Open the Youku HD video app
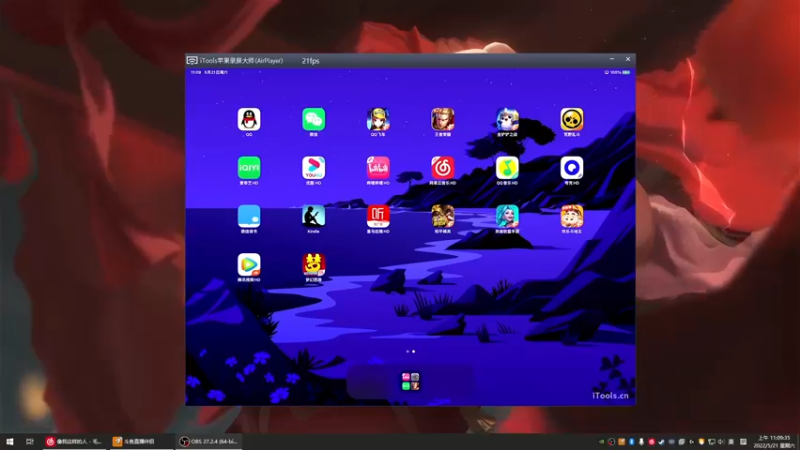This screenshot has width=800, height=450. click(x=313, y=168)
